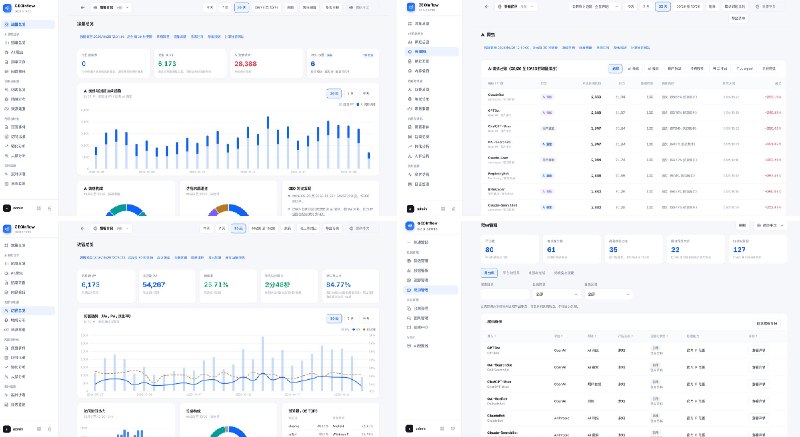Click the action button in the first GPTBot row, 80/61/35 panel
Screen dimensions: 800x437
759,350
